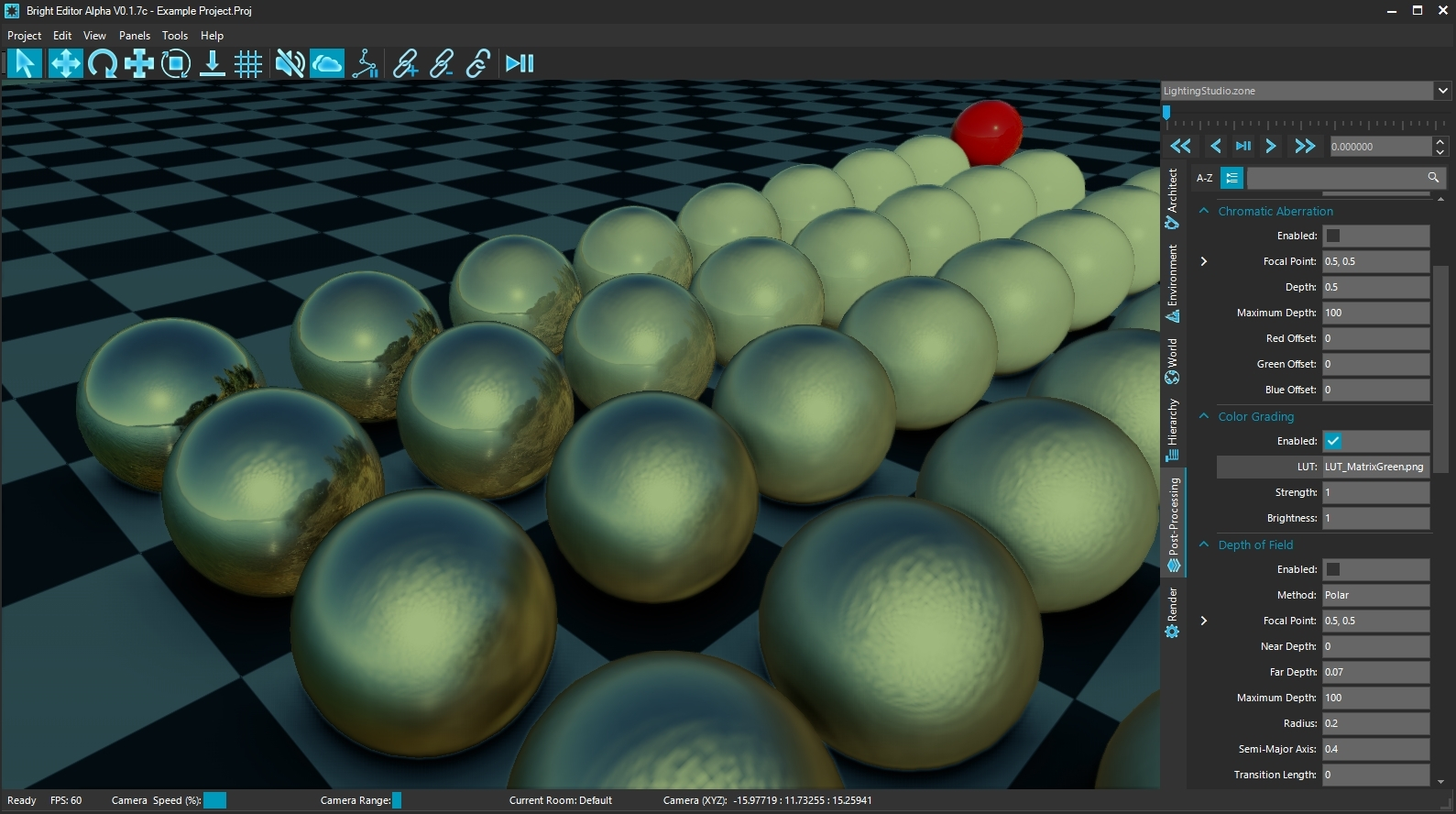Click the LUT_MatrixGreen.png LUT field

1375,467
